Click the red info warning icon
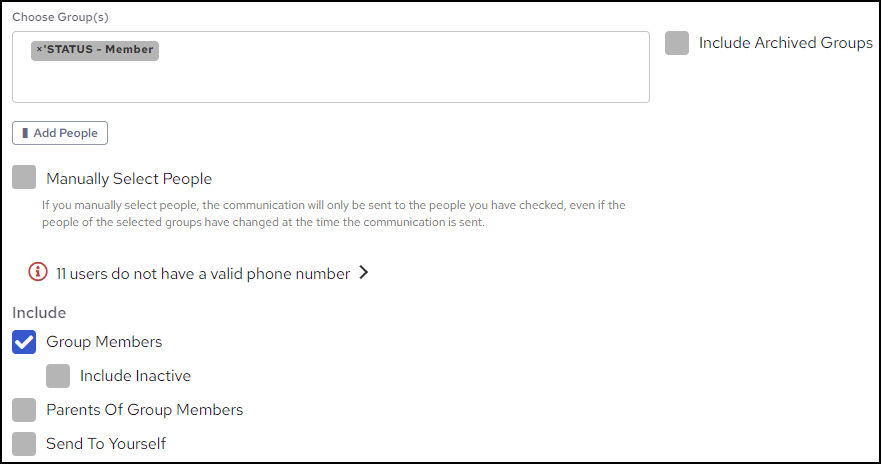Image resolution: width=881 pixels, height=464 pixels. click(x=38, y=272)
